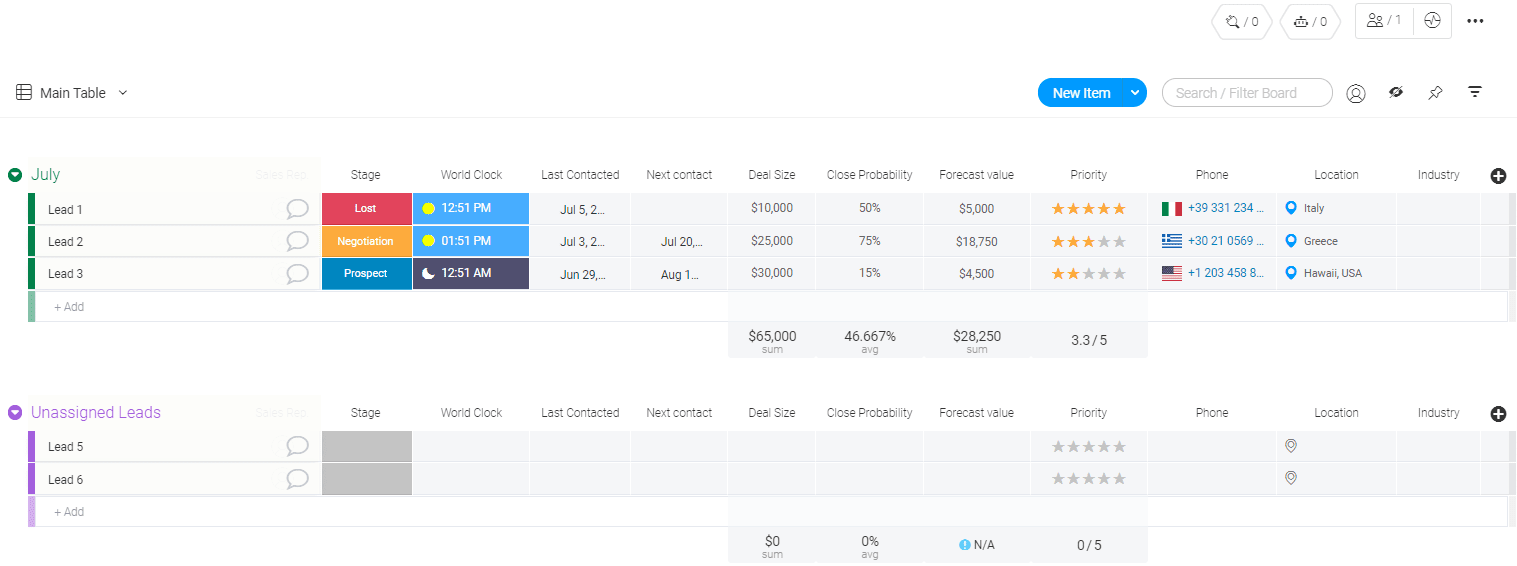Click + Add in Unassigned Leads
1517x566 pixels.
coord(69,512)
